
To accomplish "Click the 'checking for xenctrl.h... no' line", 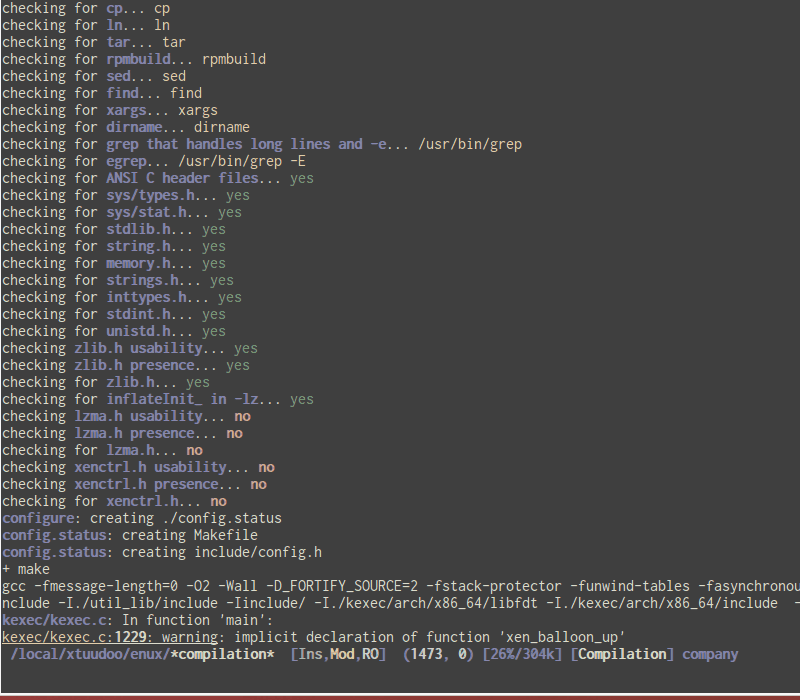I will pyautogui.click(x=114, y=501).
